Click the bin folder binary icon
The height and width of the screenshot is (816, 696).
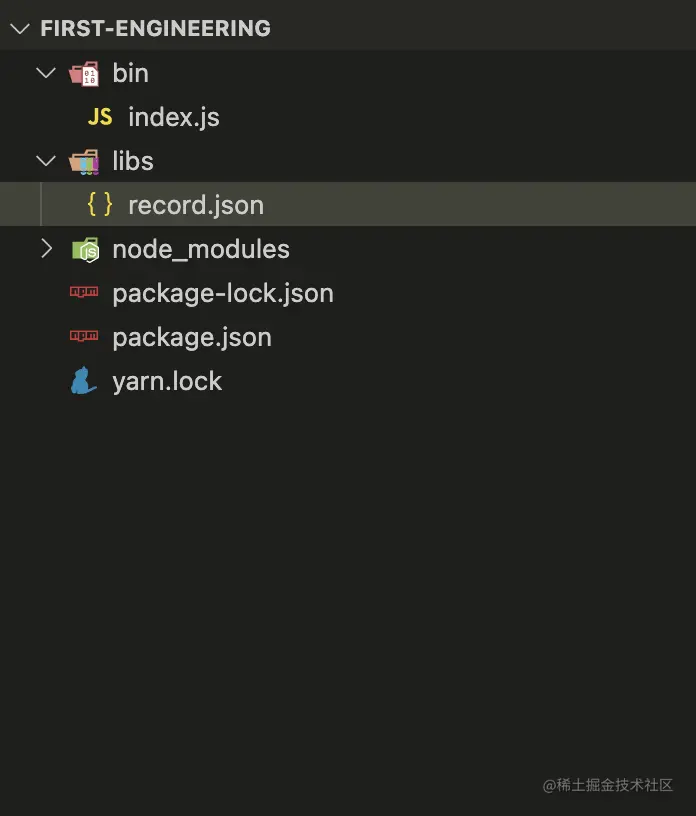coord(84,73)
